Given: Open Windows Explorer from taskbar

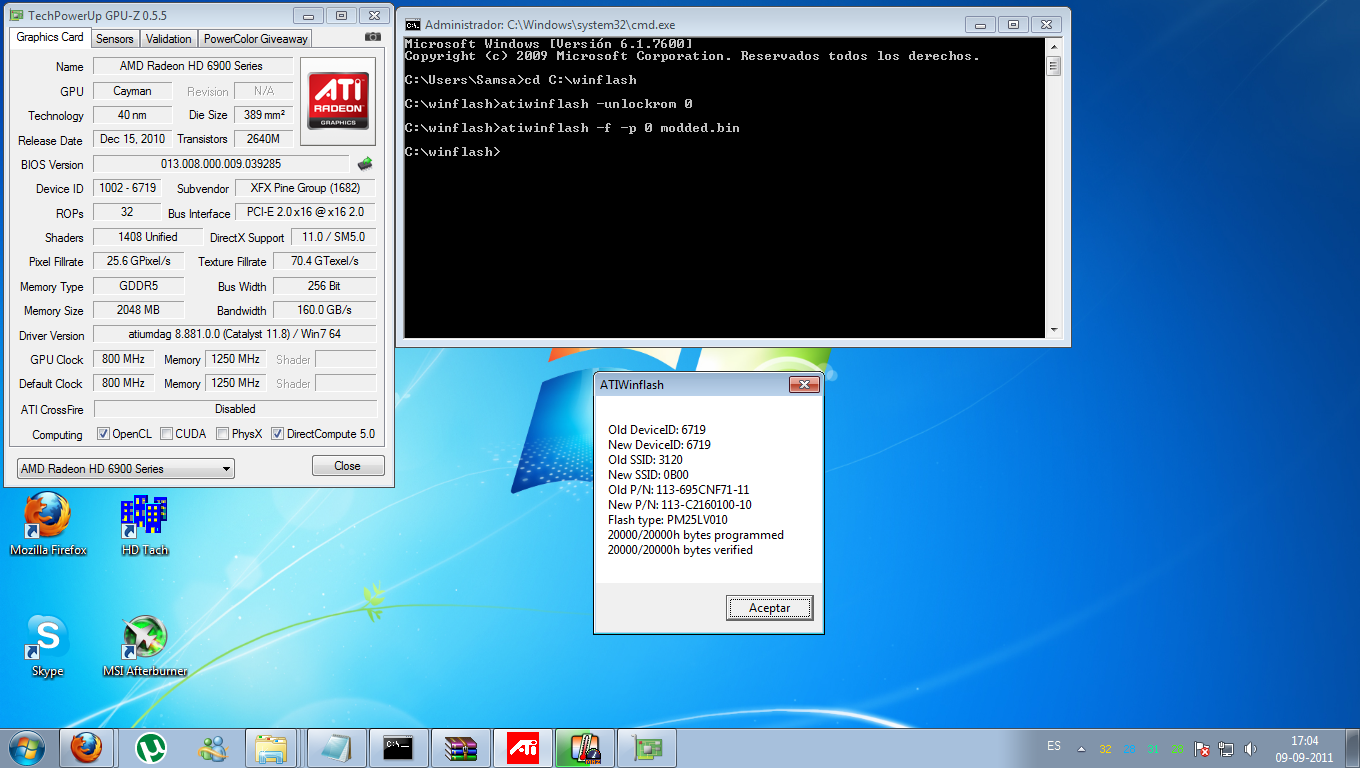Looking at the screenshot, I should click(x=272, y=747).
